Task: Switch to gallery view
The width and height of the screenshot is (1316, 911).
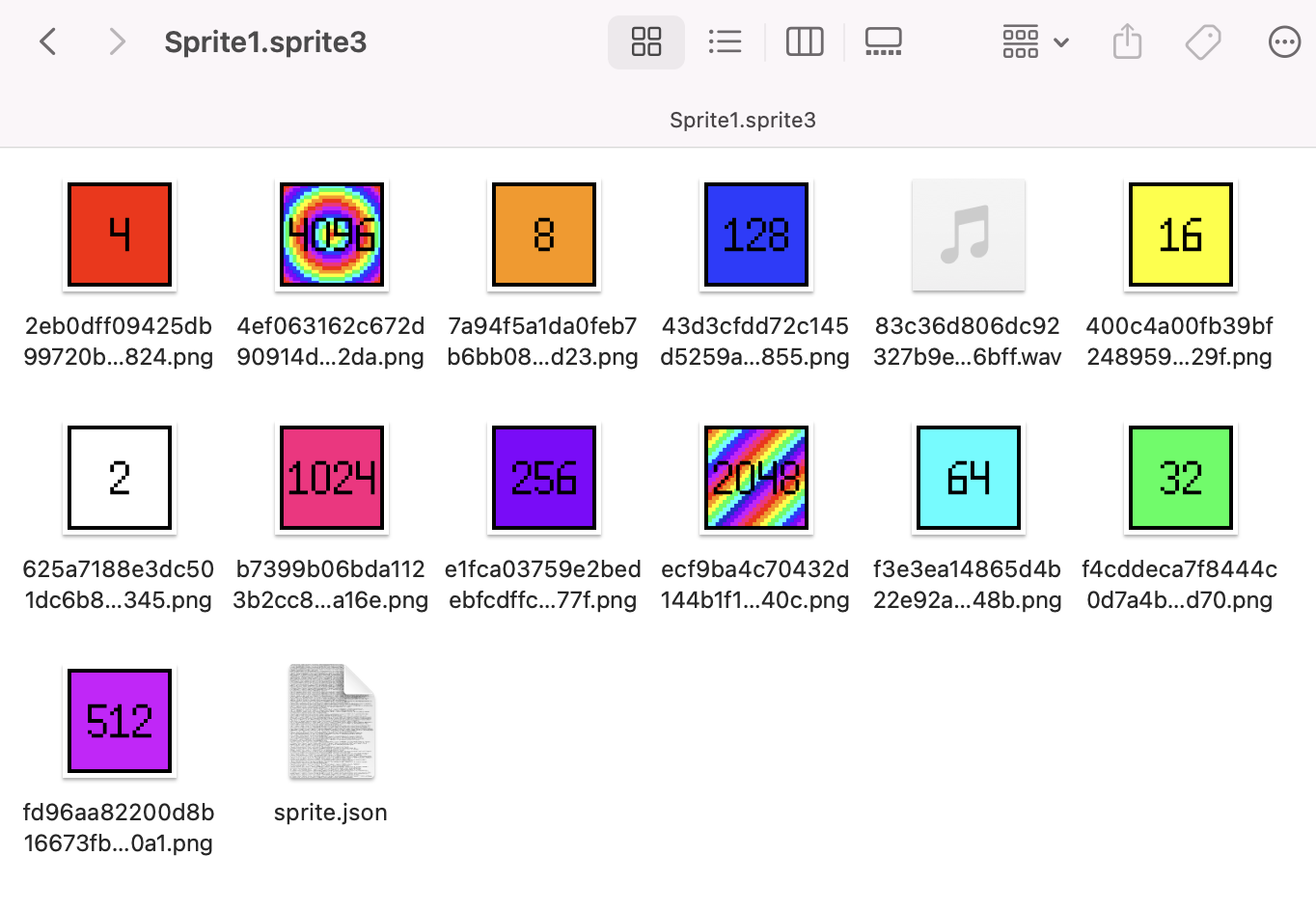Action: pos(883,41)
